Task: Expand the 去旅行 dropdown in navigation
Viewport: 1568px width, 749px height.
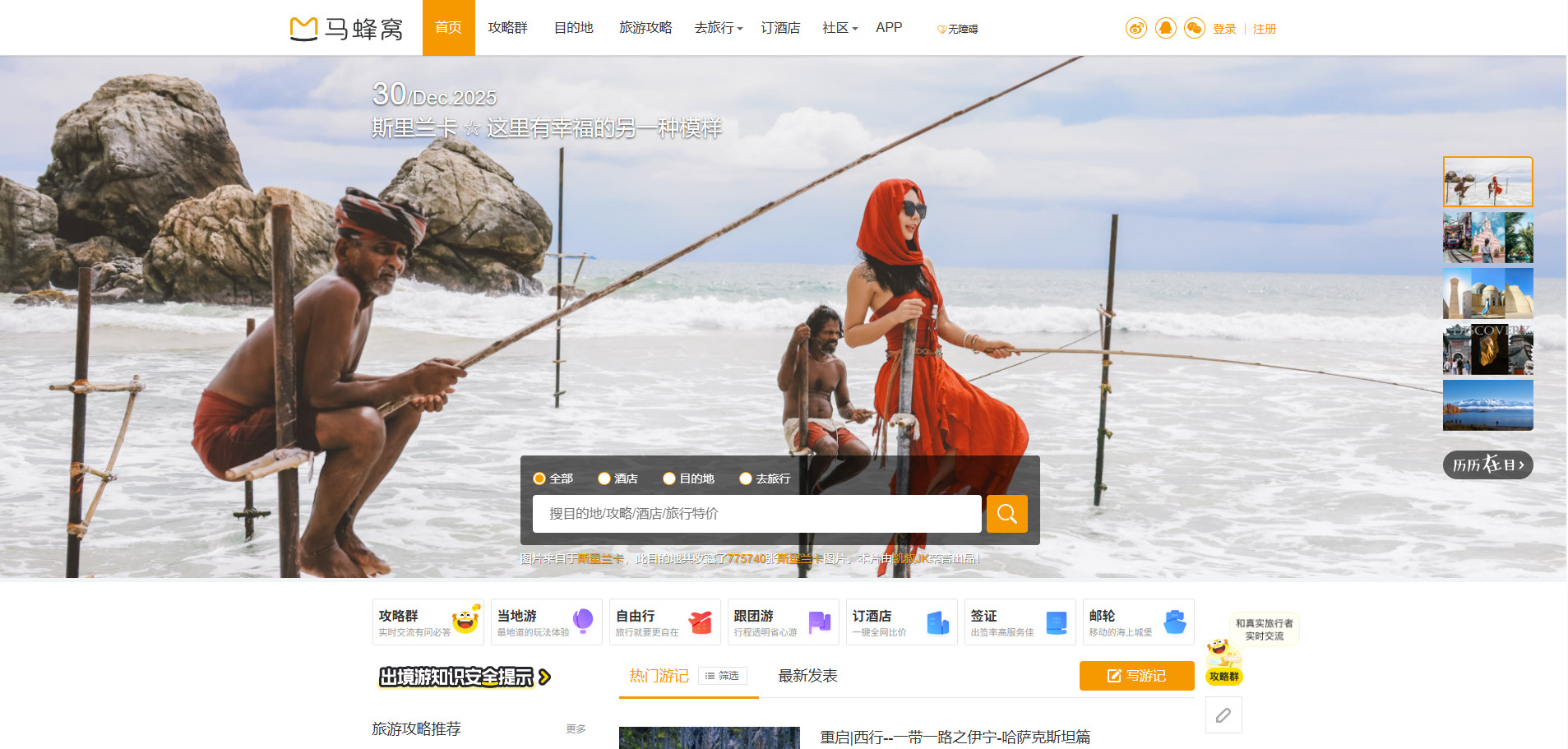Action: [718, 28]
